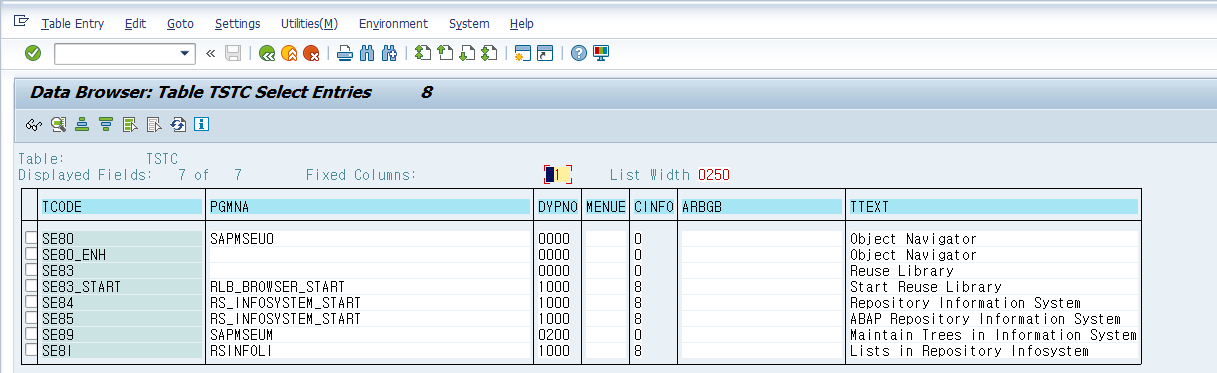This screenshot has height=373, width=1217.
Task: Click the red Cancel icon
Action: [x=311, y=53]
